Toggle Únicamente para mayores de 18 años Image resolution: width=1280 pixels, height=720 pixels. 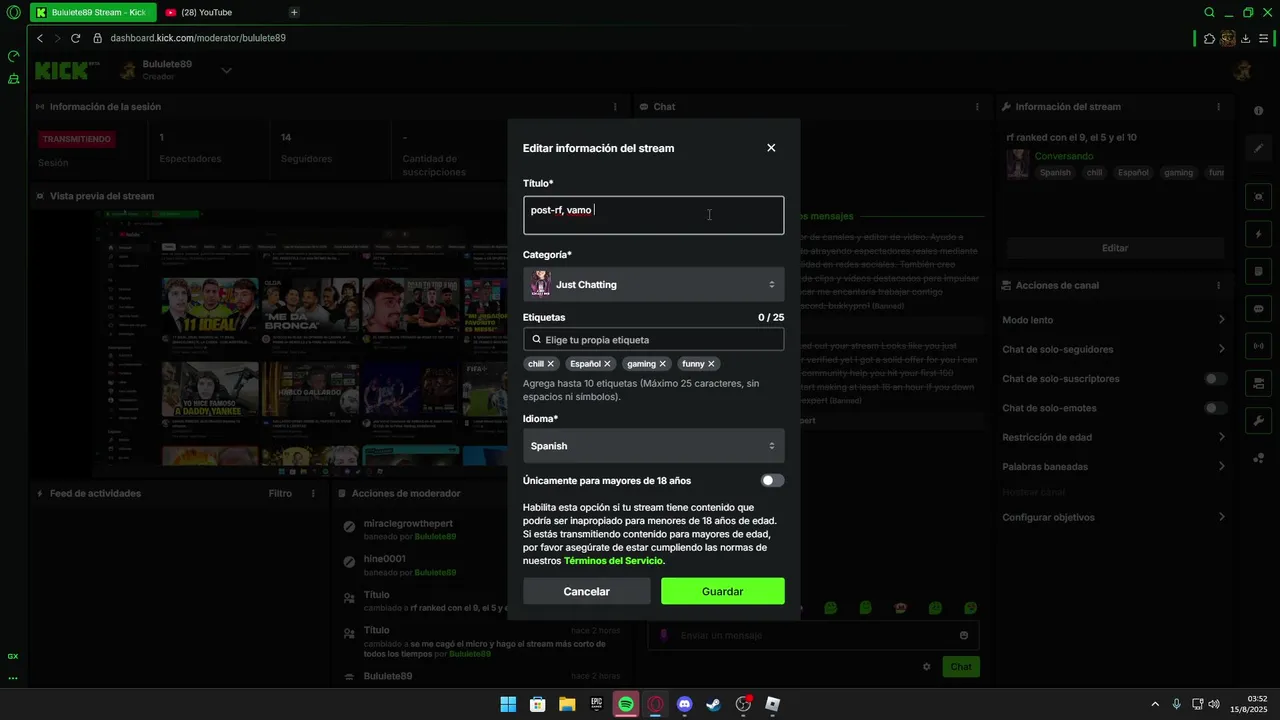tap(772, 481)
